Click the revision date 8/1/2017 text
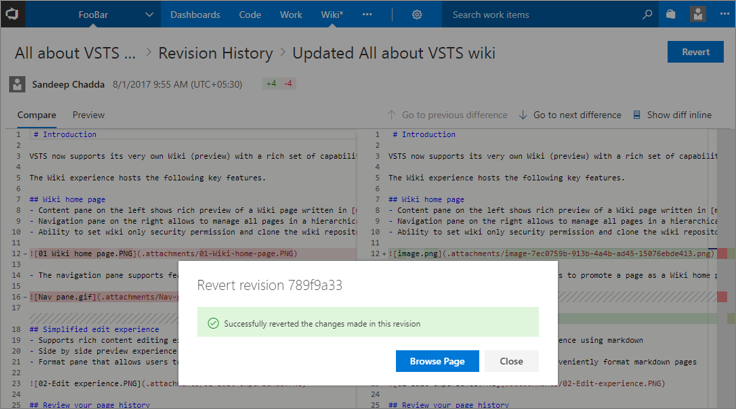The height and width of the screenshot is (409, 736). coord(177,85)
